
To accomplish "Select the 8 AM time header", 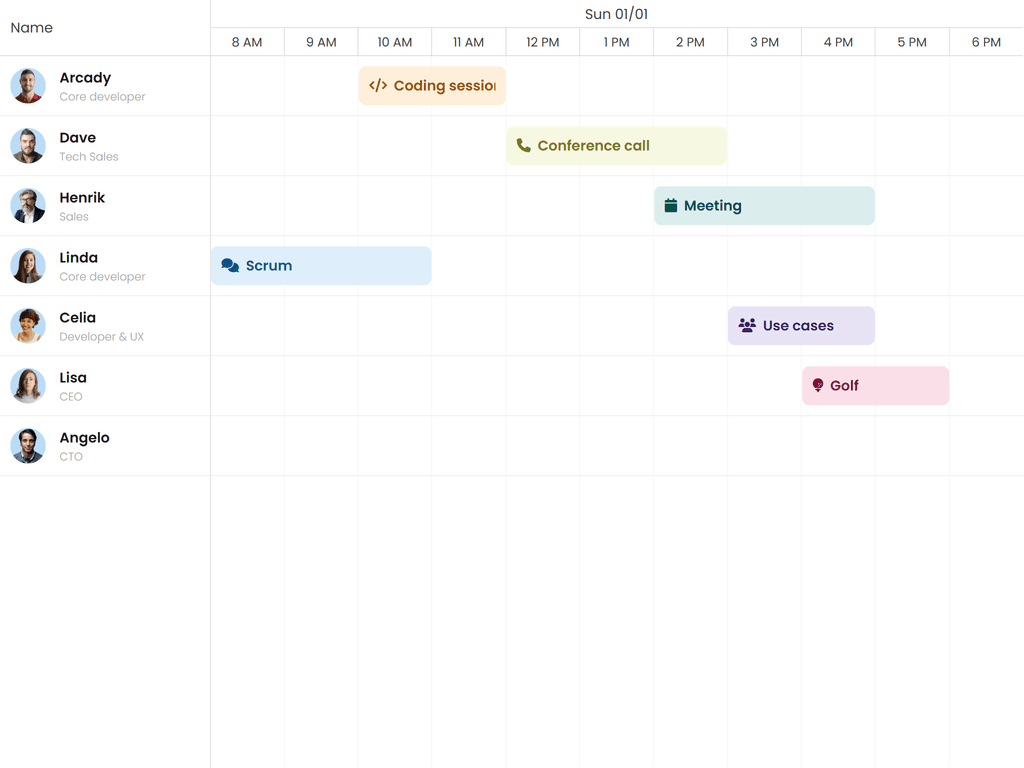I will 247,42.
